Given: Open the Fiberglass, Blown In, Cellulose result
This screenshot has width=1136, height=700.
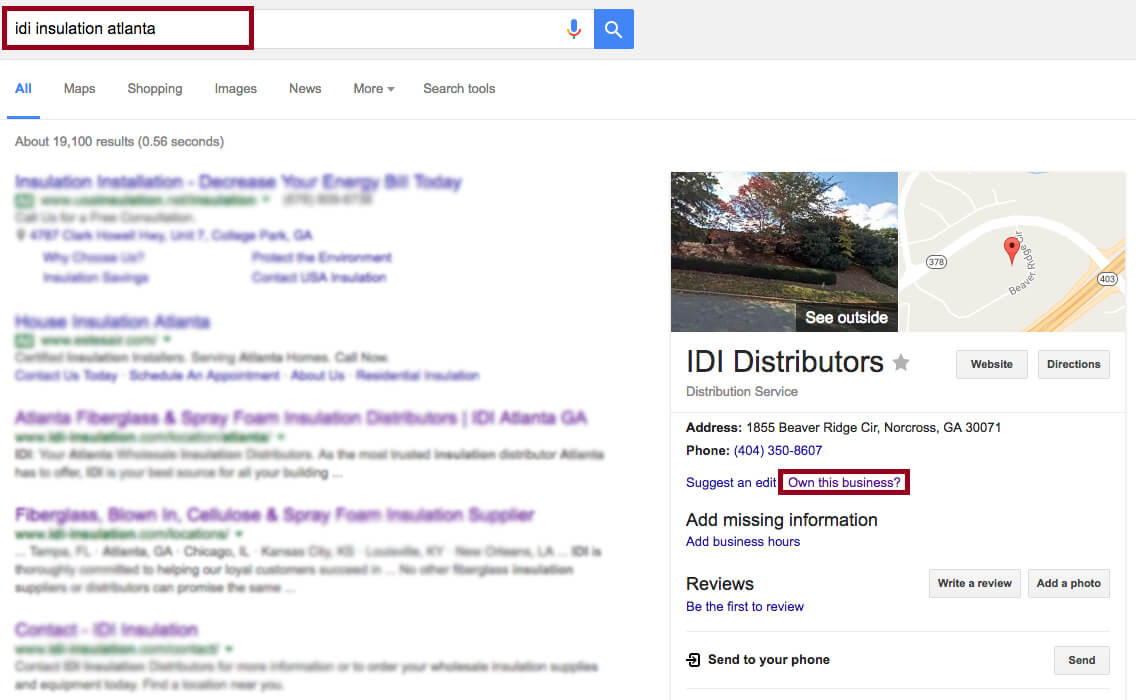Looking at the screenshot, I should pyautogui.click(x=275, y=514).
